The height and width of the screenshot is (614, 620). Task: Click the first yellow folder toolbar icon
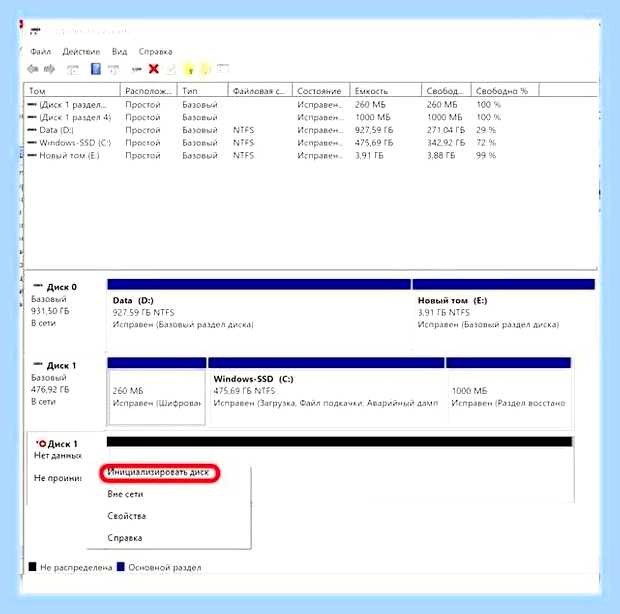tap(189, 69)
